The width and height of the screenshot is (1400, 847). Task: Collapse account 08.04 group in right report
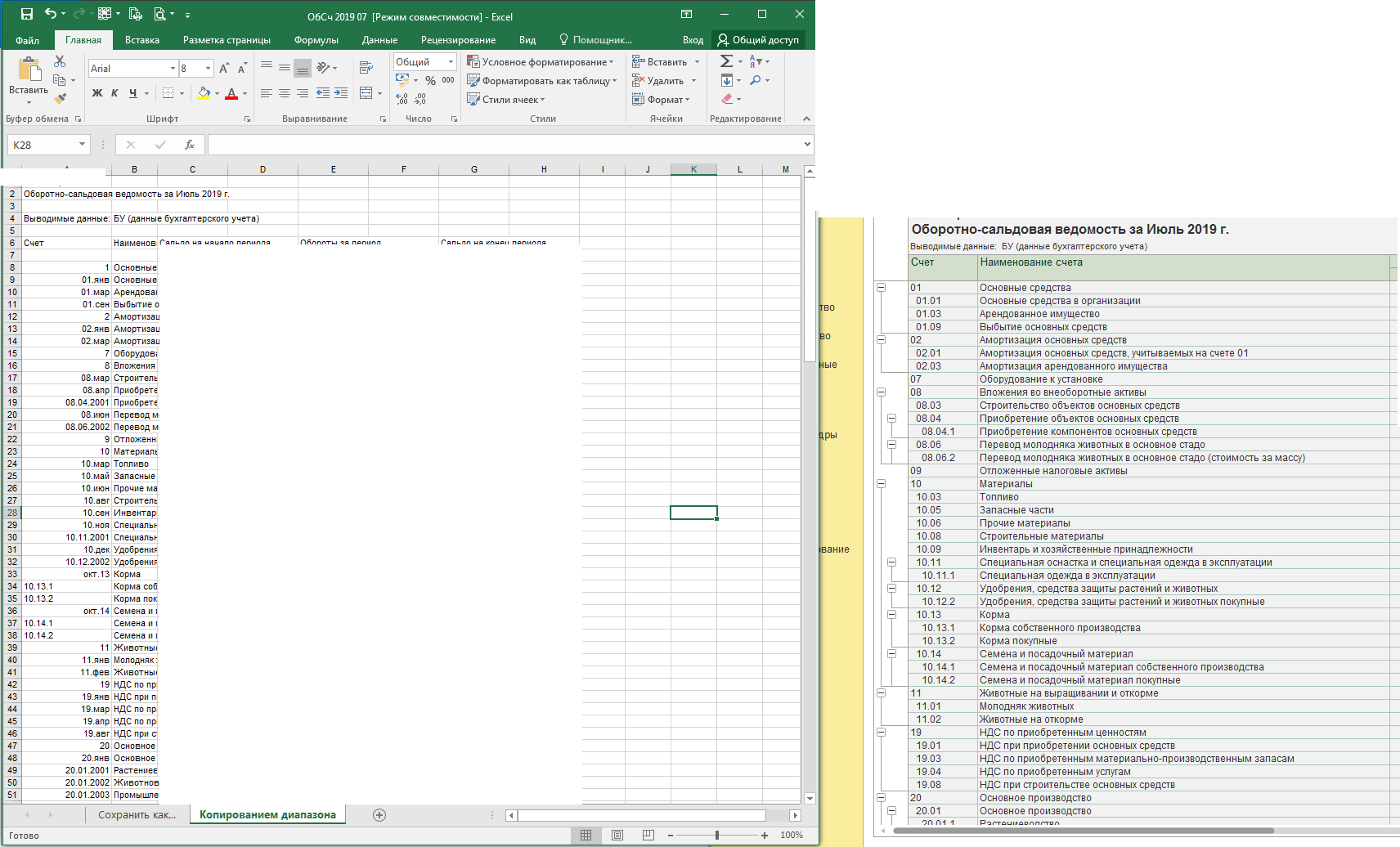[892, 419]
